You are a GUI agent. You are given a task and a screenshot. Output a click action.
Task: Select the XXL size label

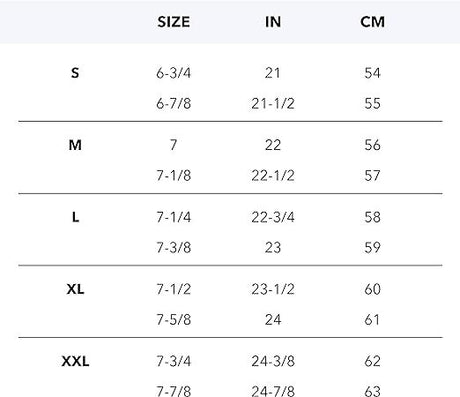click(x=75, y=361)
